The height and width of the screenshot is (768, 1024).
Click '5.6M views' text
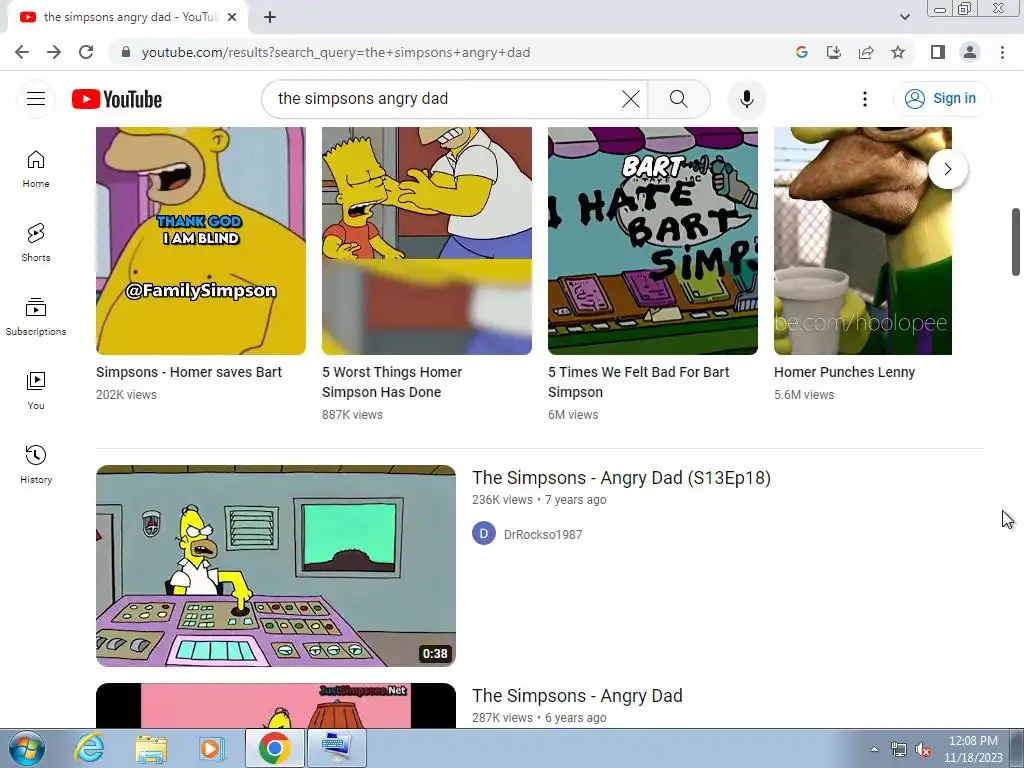point(804,394)
